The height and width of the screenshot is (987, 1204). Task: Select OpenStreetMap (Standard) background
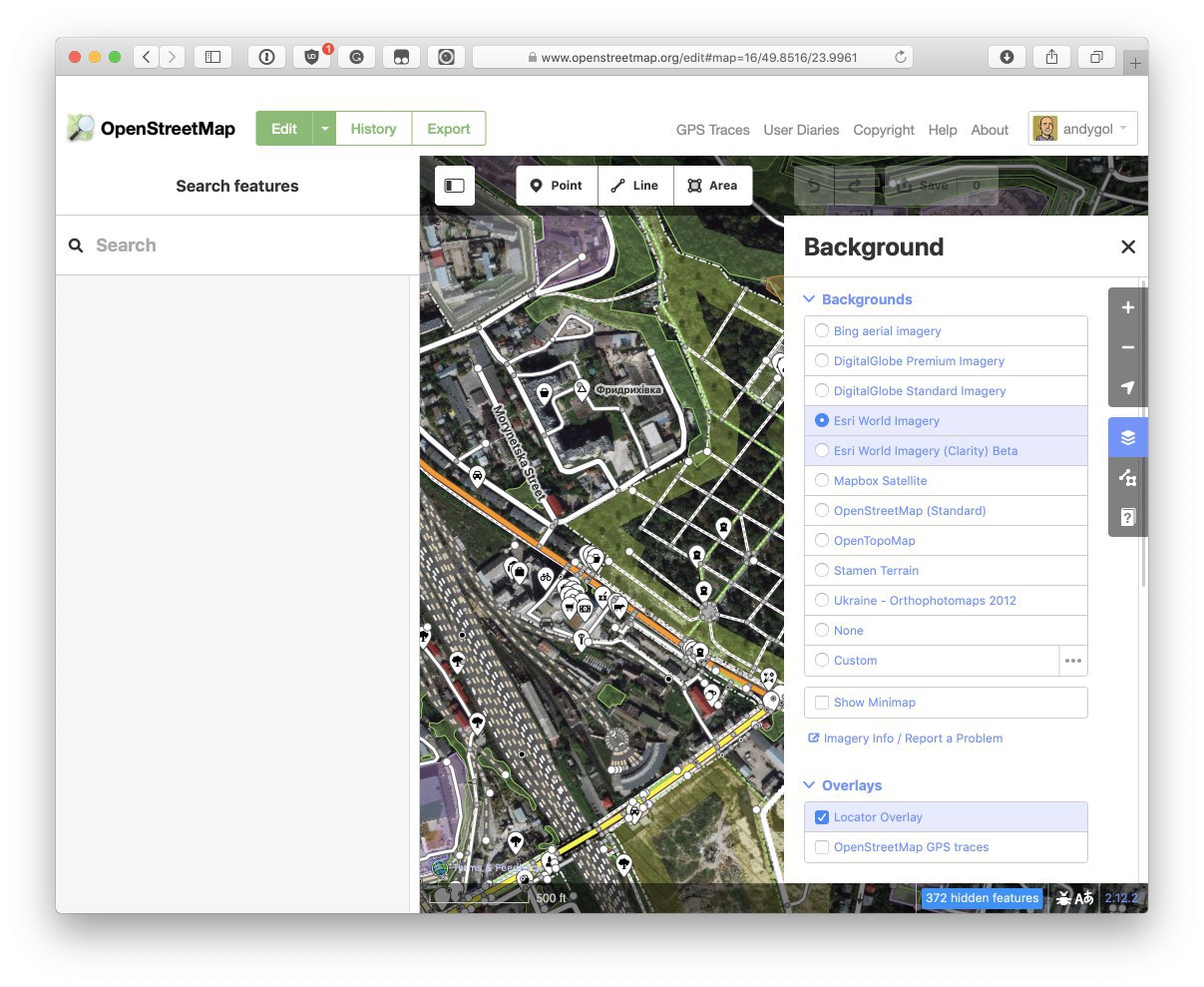[946, 511]
